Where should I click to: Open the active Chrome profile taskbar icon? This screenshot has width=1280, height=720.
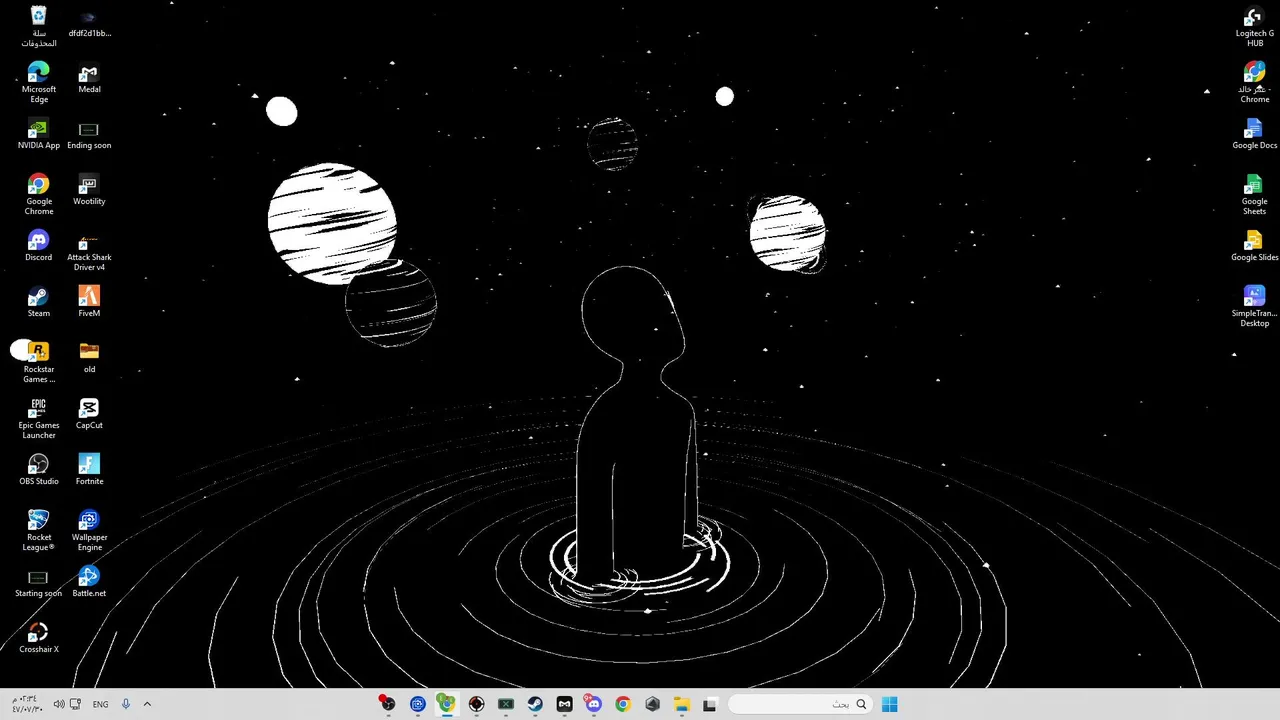[447, 704]
